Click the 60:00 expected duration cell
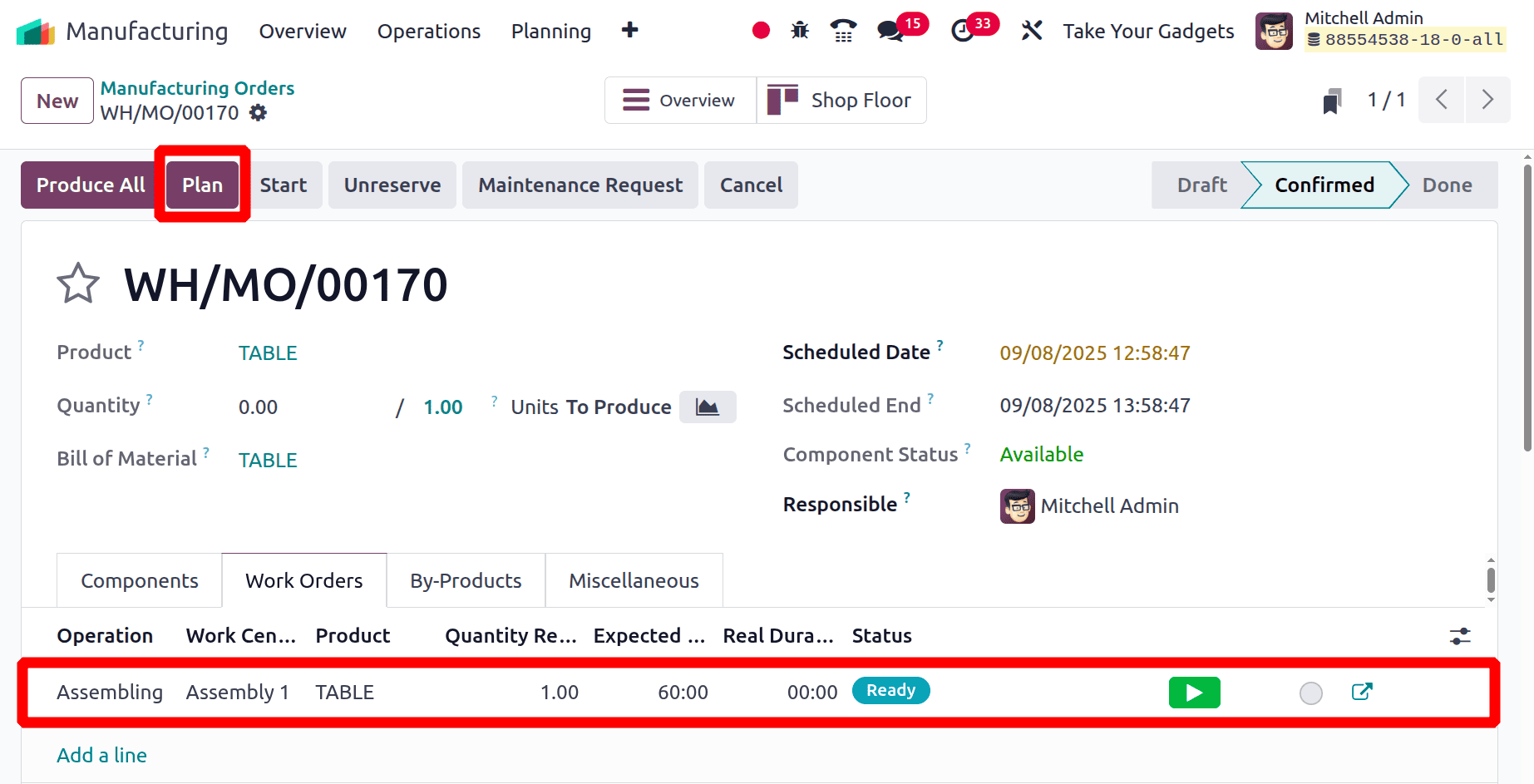1534x784 pixels. [x=683, y=692]
